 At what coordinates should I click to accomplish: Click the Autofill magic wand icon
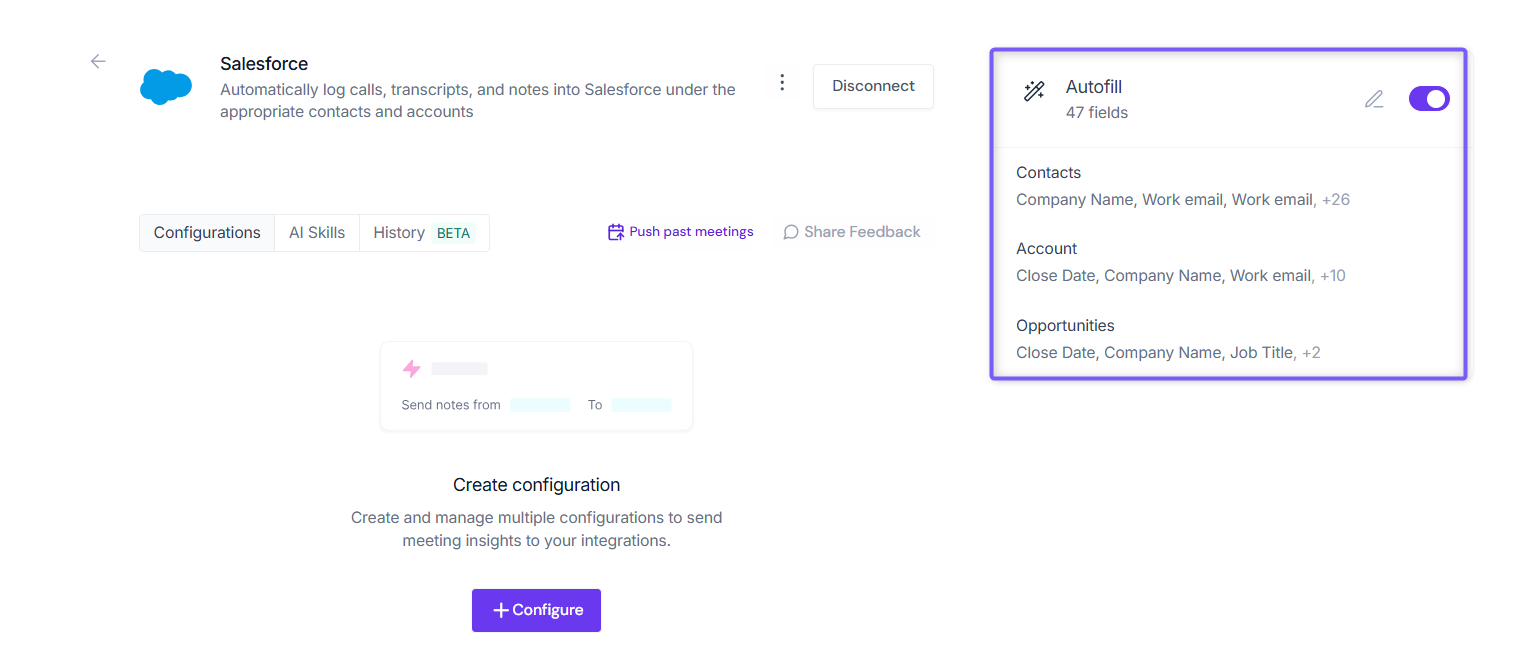(1034, 92)
